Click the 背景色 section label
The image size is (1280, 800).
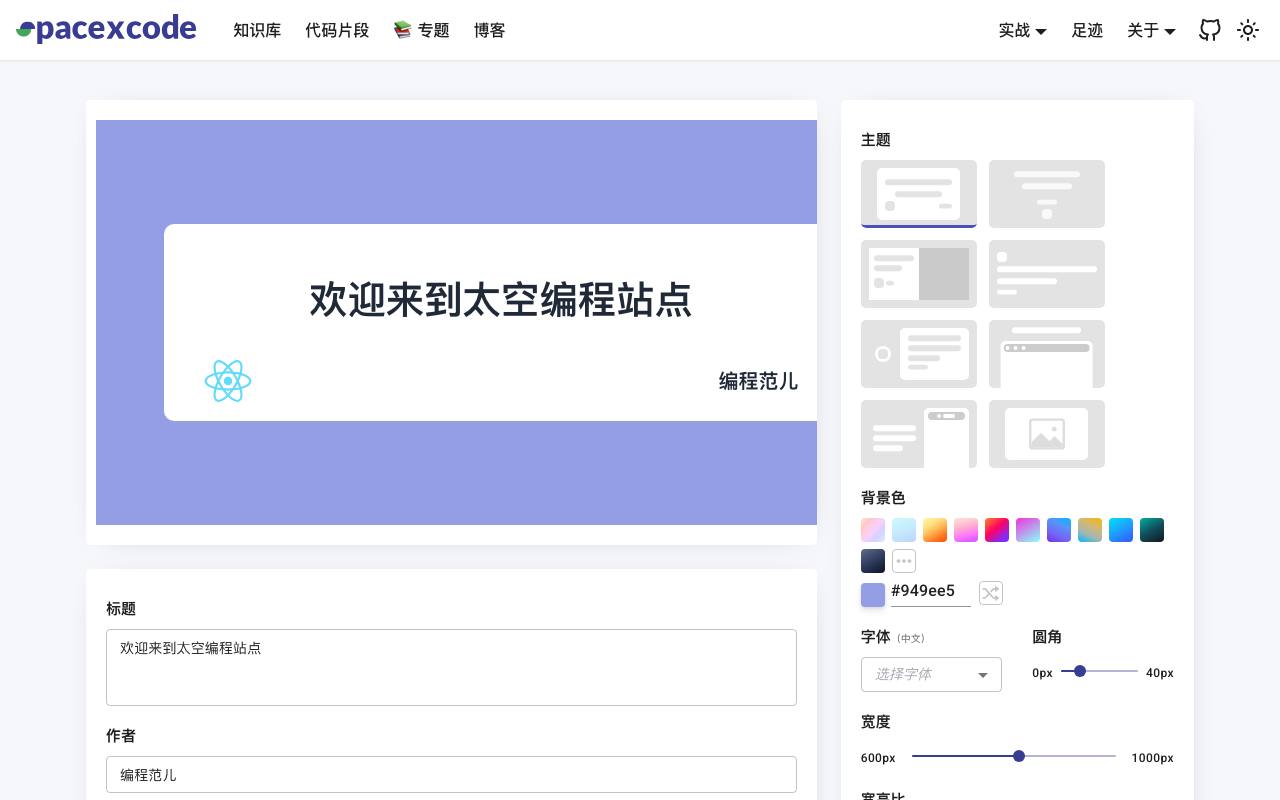coord(883,498)
